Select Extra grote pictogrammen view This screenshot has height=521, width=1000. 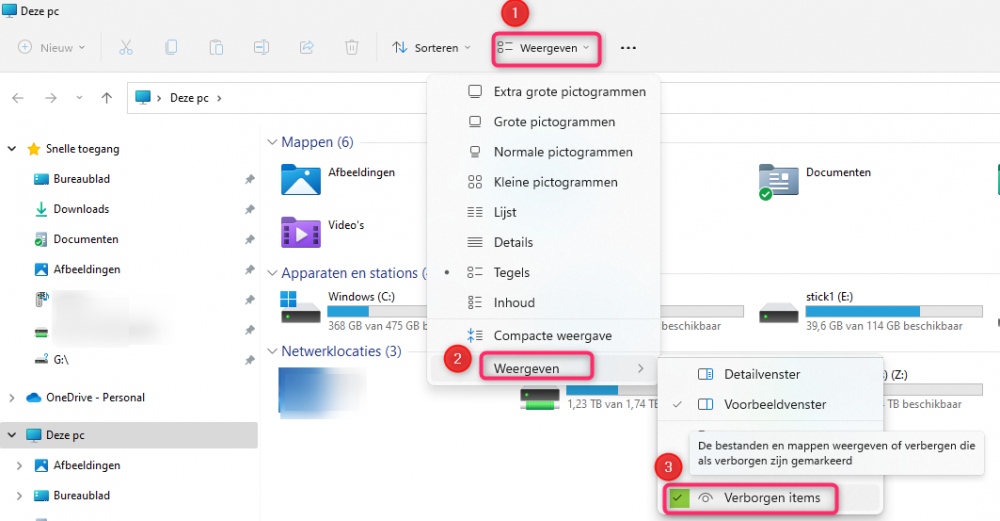[x=543, y=92]
